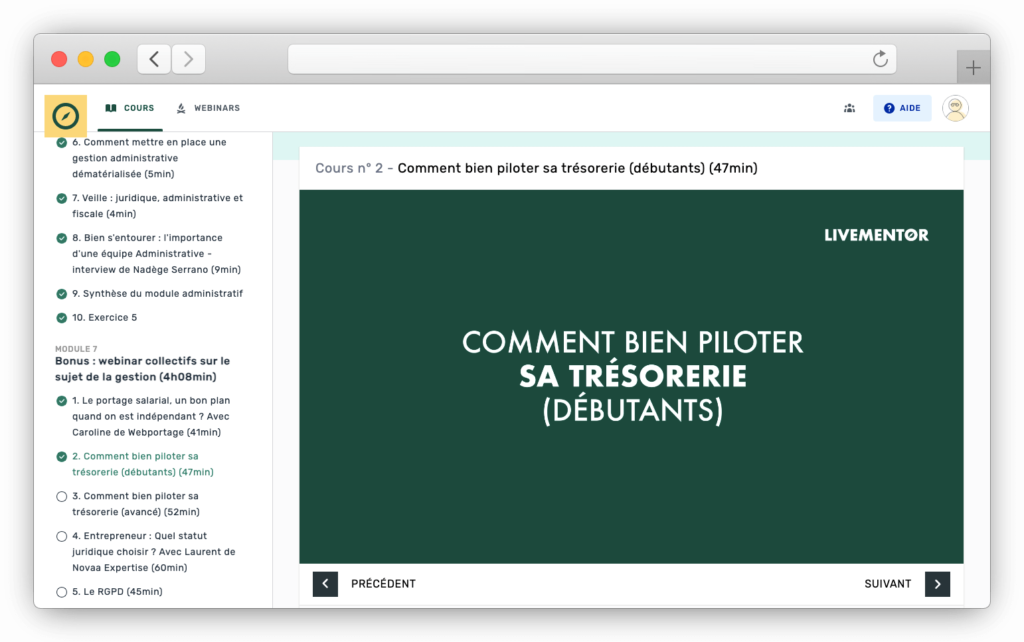Click the browser back navigation arrow

[154, 58]
